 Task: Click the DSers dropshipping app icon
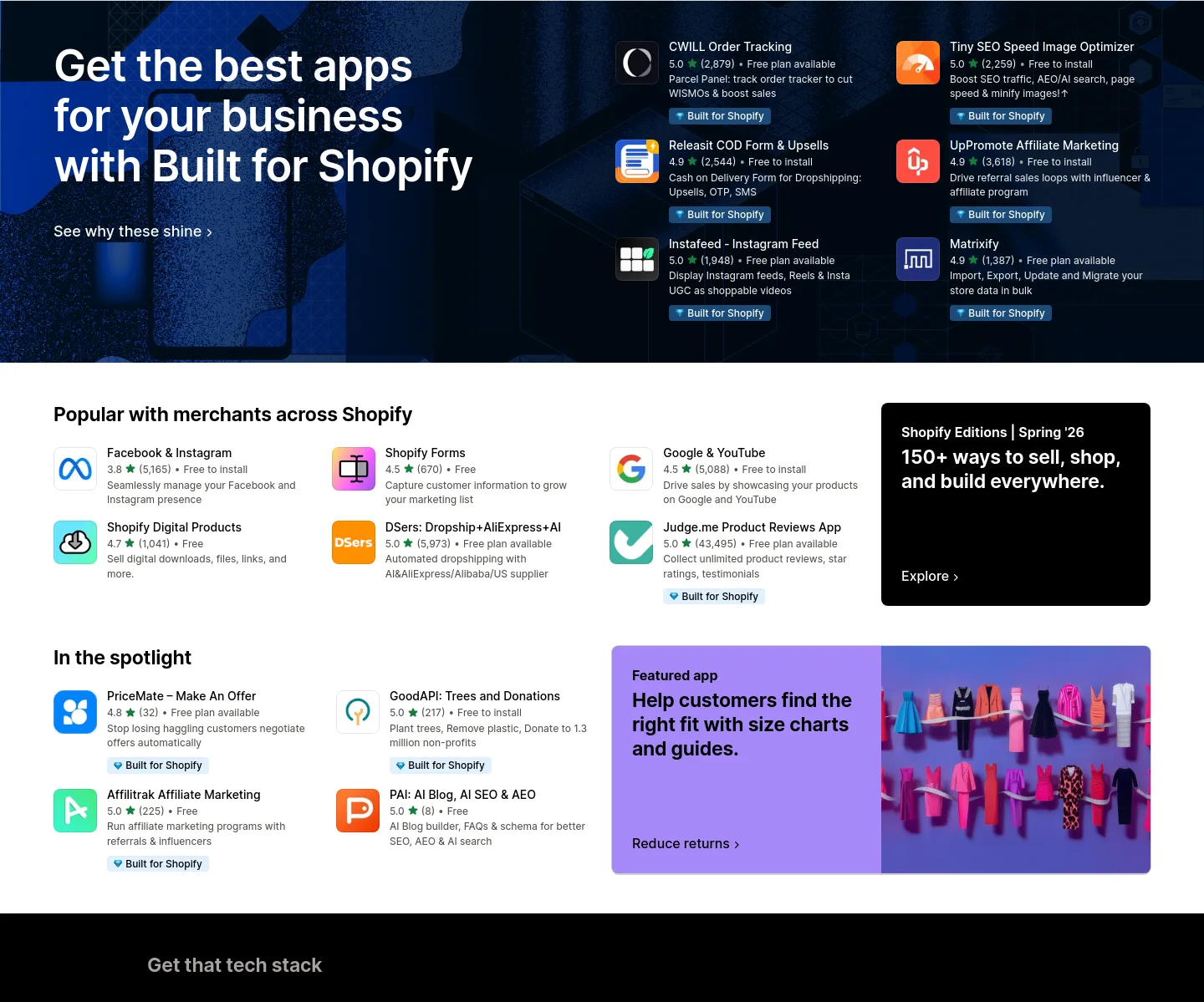click(x=354, y=542)
